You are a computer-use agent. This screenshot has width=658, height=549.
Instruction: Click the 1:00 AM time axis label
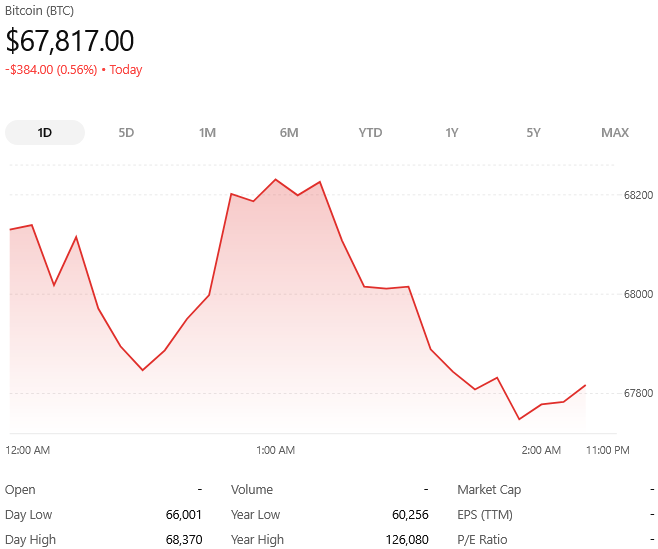[x=274, y=450]
